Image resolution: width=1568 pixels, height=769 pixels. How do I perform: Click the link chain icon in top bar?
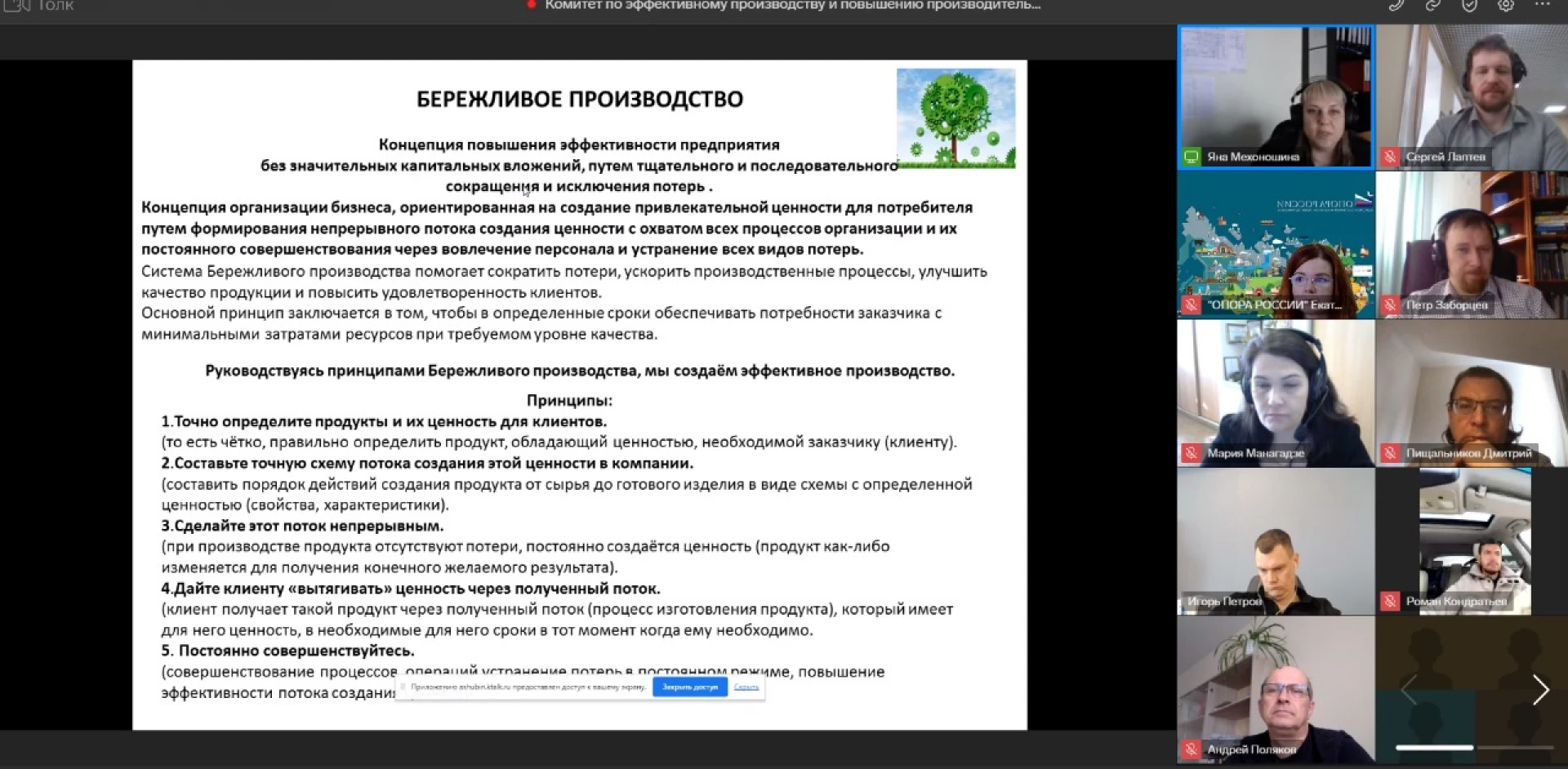(x=1433, y=5)
